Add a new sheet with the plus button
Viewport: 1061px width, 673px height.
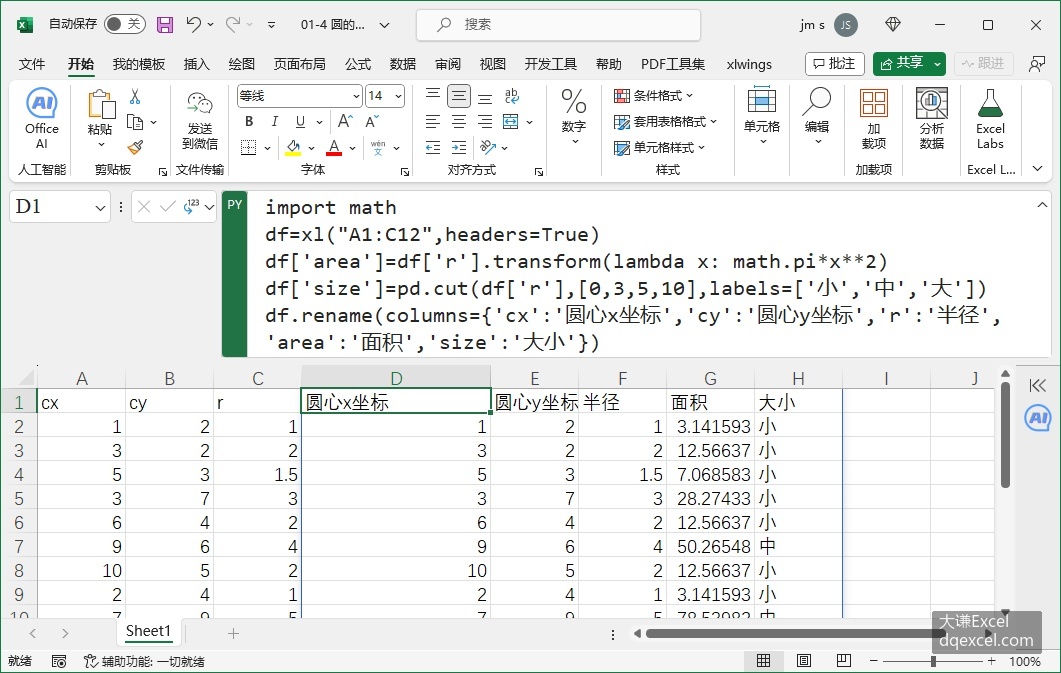233,634
